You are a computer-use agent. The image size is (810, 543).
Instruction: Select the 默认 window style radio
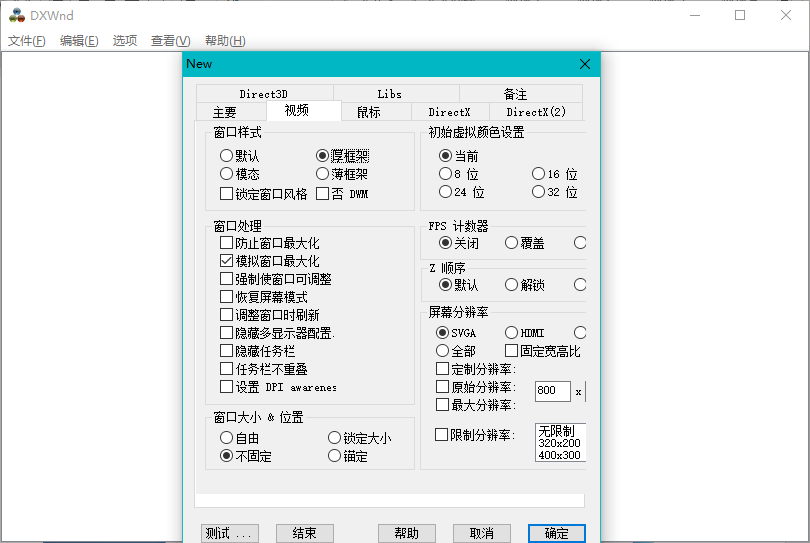(x=226, y=156)
